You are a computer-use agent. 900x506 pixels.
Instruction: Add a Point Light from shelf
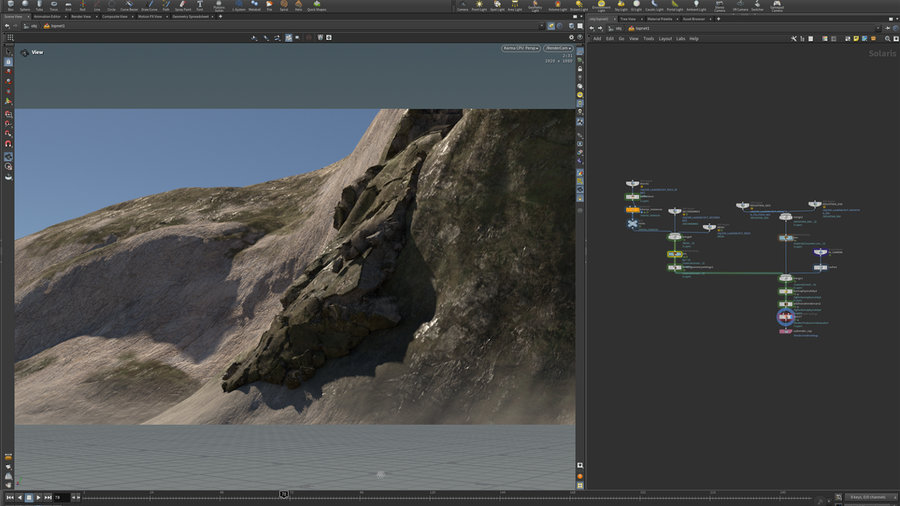click(478, 6)
